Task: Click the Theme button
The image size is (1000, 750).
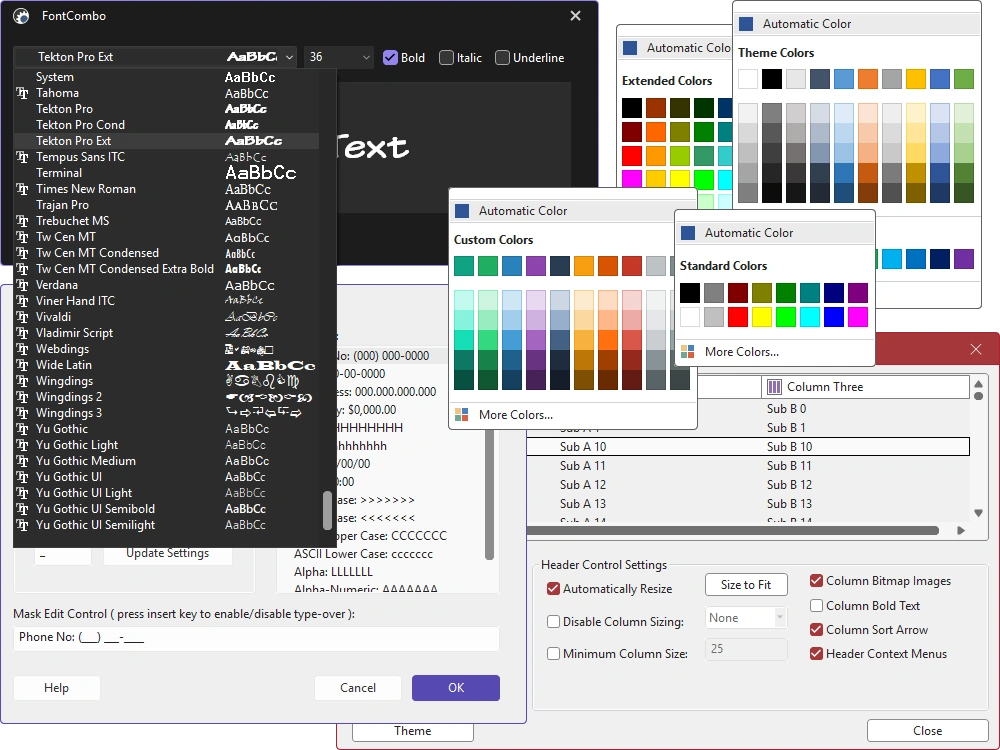Action: [x=413, y=731]
